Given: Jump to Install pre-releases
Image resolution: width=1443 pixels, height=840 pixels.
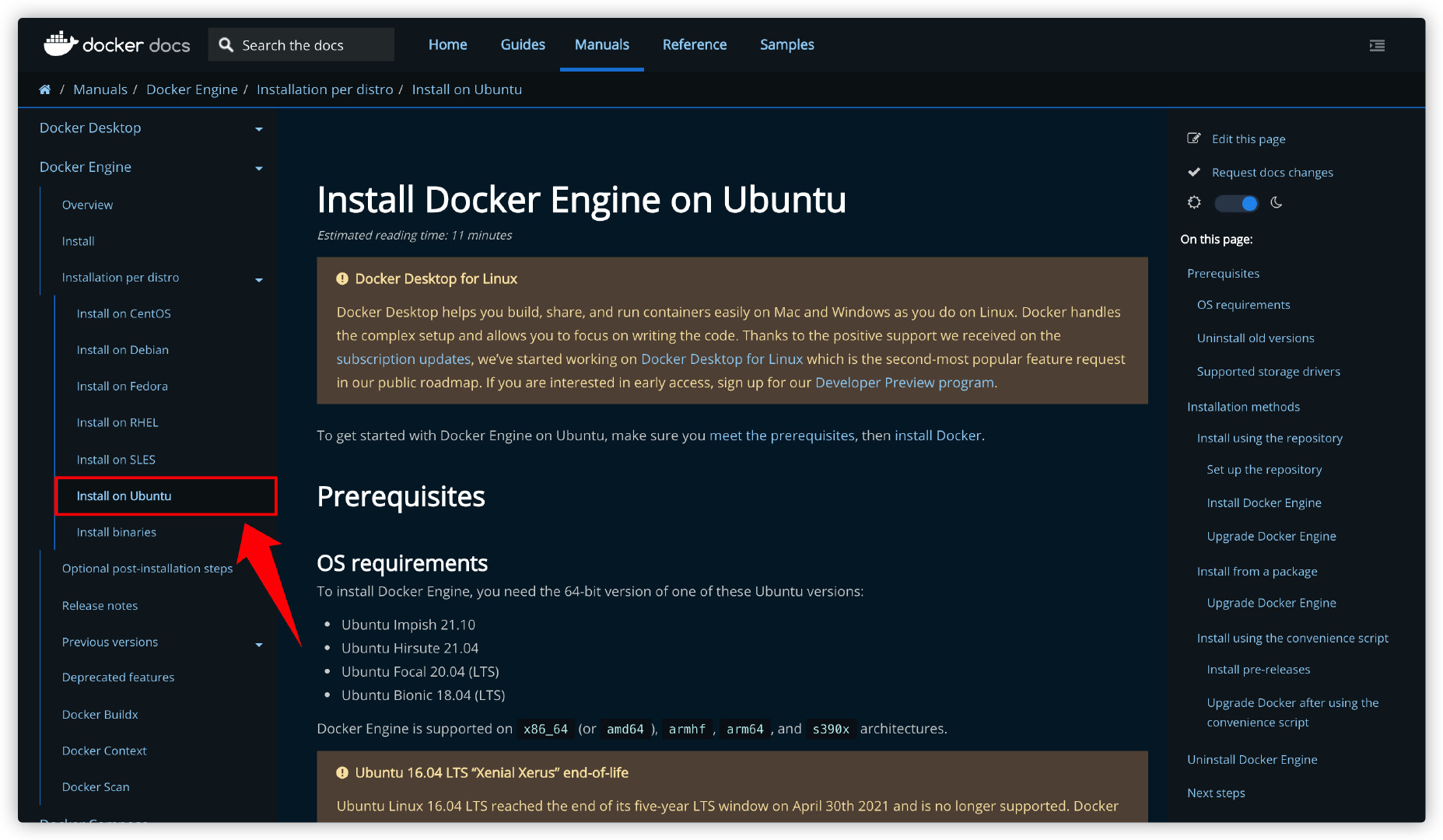Looking at the screenshot, I should tap(1259, 670).
